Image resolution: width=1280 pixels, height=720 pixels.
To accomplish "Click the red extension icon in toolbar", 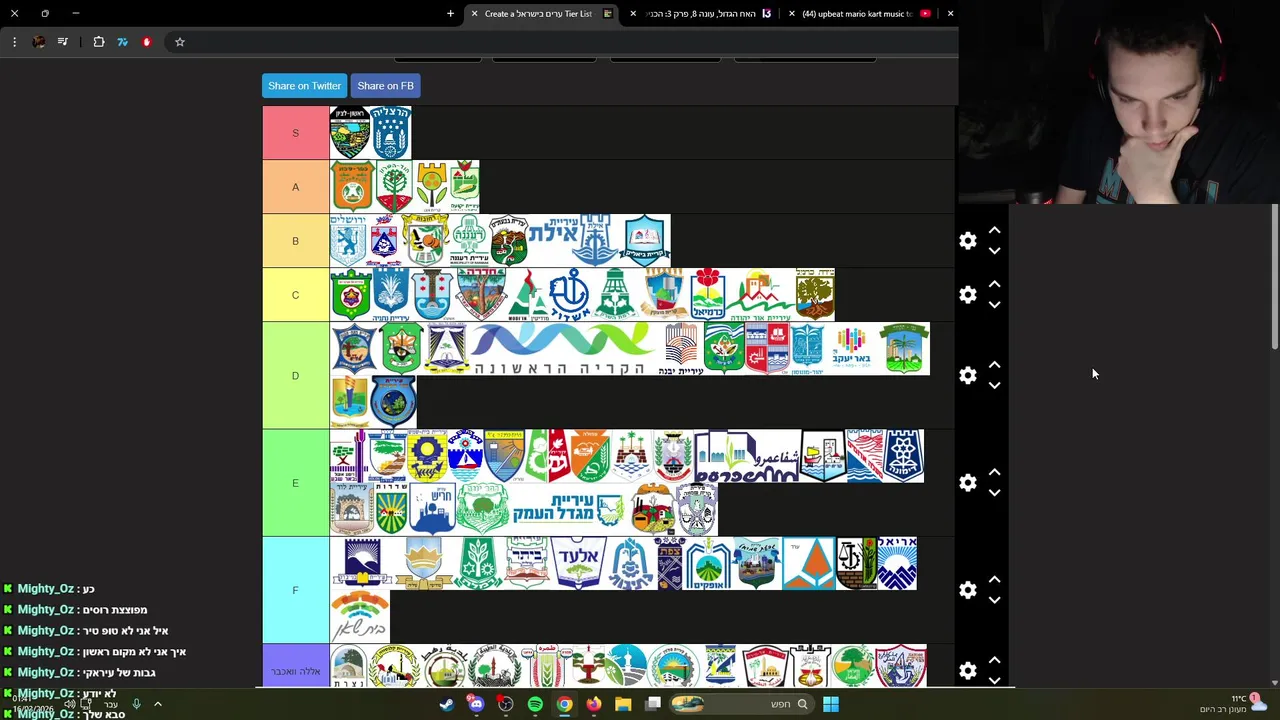I will (x=146, y=42).
